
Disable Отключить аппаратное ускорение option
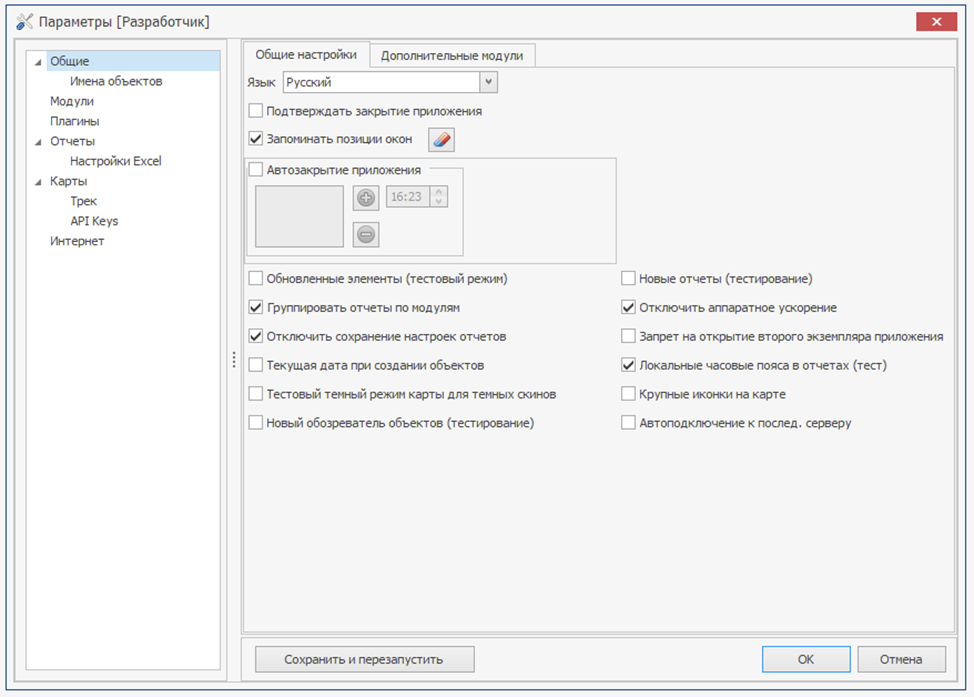pyautogui.click(x=629, y=308)
